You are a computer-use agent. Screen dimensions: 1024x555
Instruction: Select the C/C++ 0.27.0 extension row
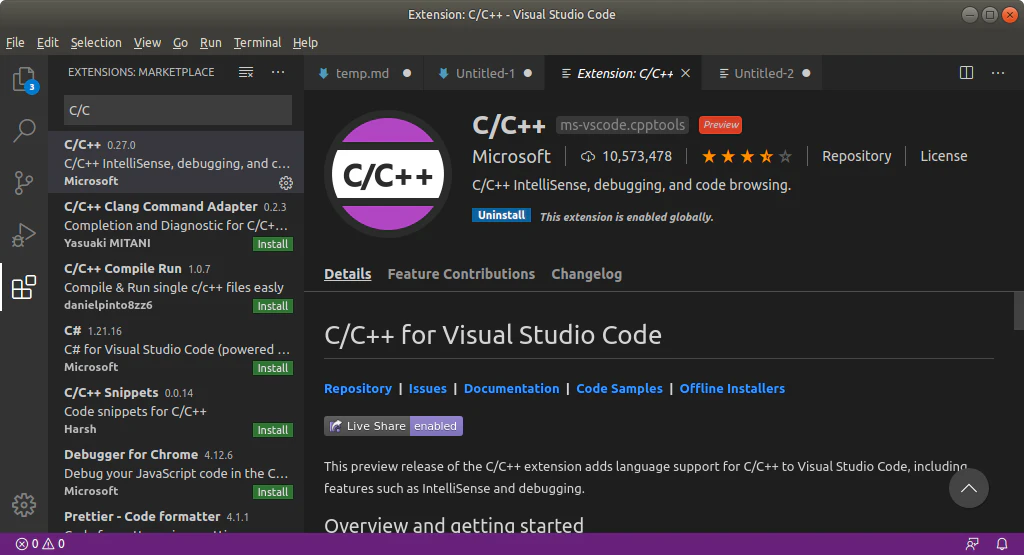click(x=176, y=162)
